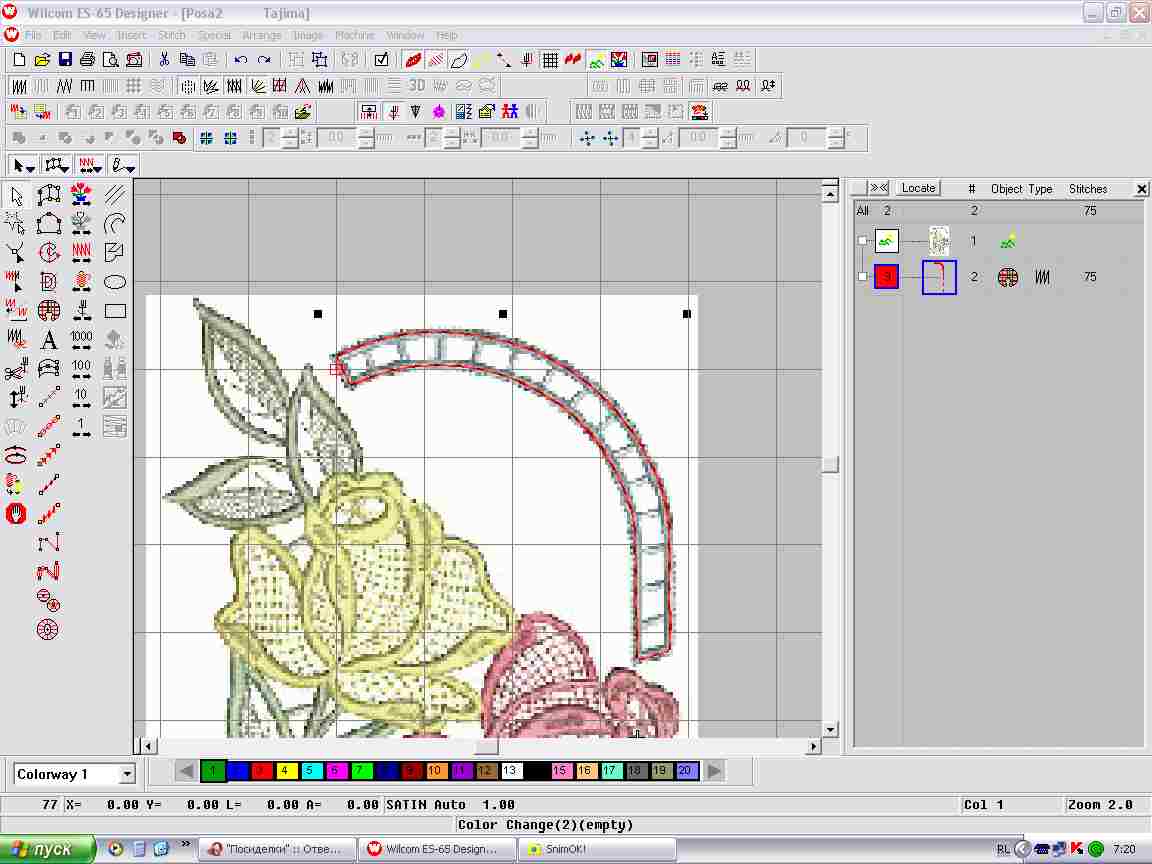Viewport: 1152px width, 864px height.
Task: Select the rectangle shape tool
Action: coord(115,311)
